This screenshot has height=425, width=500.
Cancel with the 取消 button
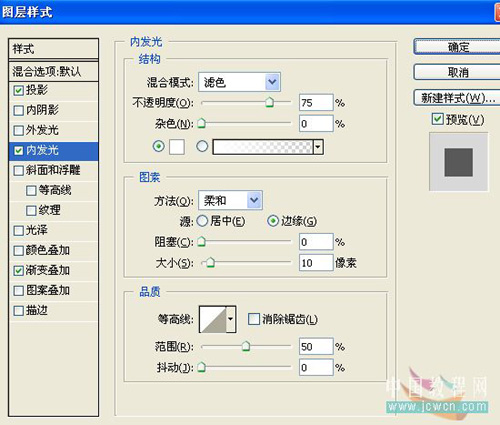[457, 72]
